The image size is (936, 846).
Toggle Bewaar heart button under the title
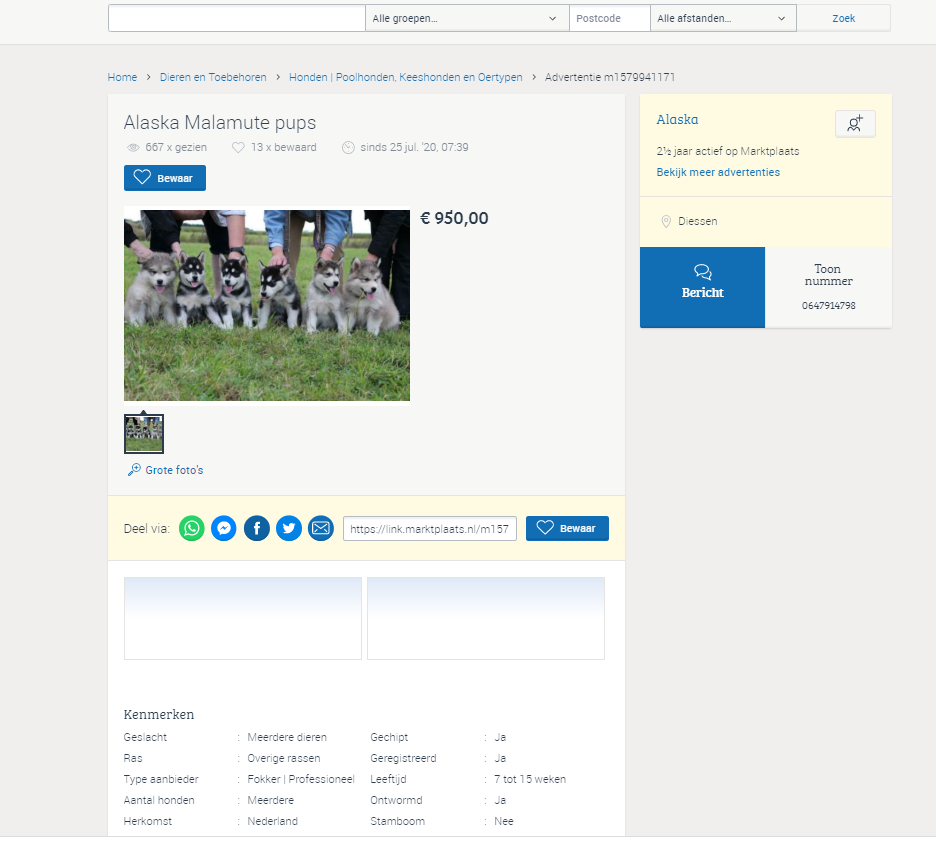(165, 178)
